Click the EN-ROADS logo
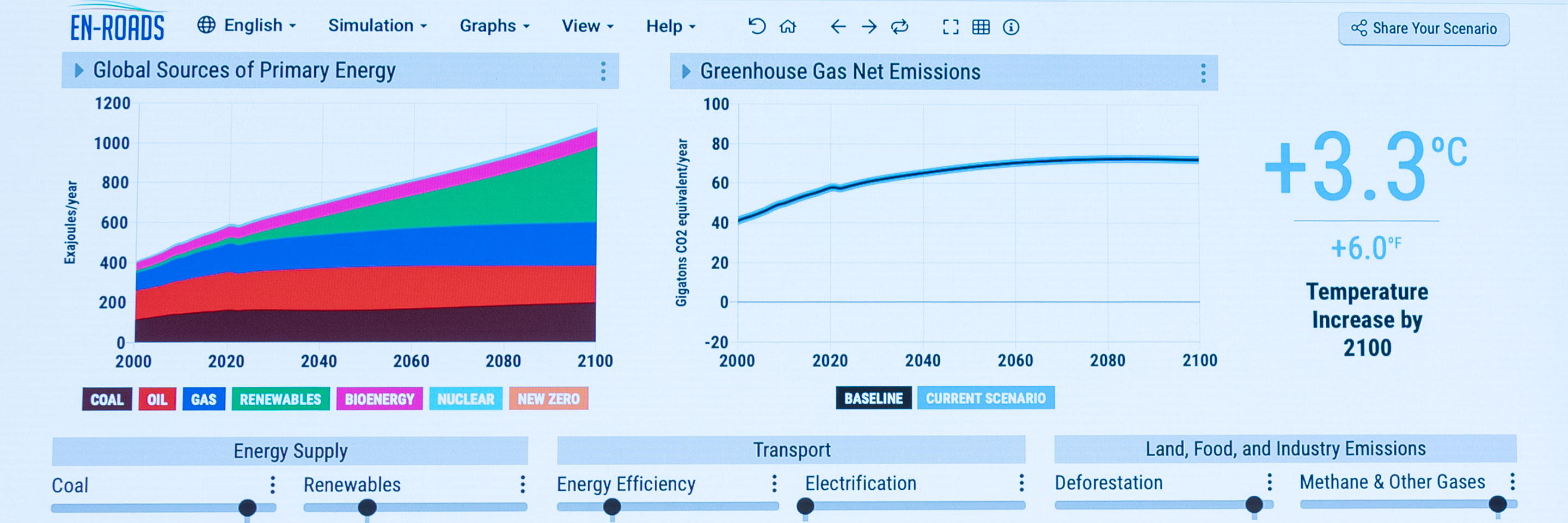1568x523 pixels. 117,25
